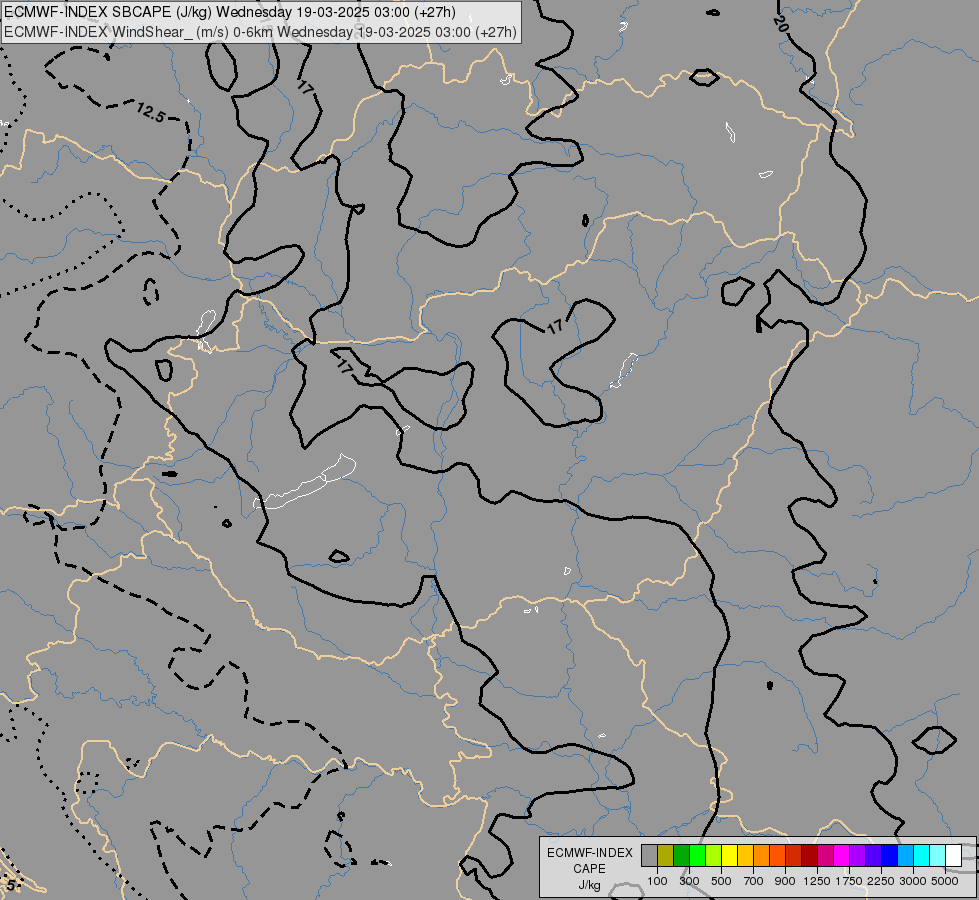Click the 5 dotted contour label
Image resolution: width=979 pixels, height=900 pixels.
pyautogui.click(x=12, y=885)
